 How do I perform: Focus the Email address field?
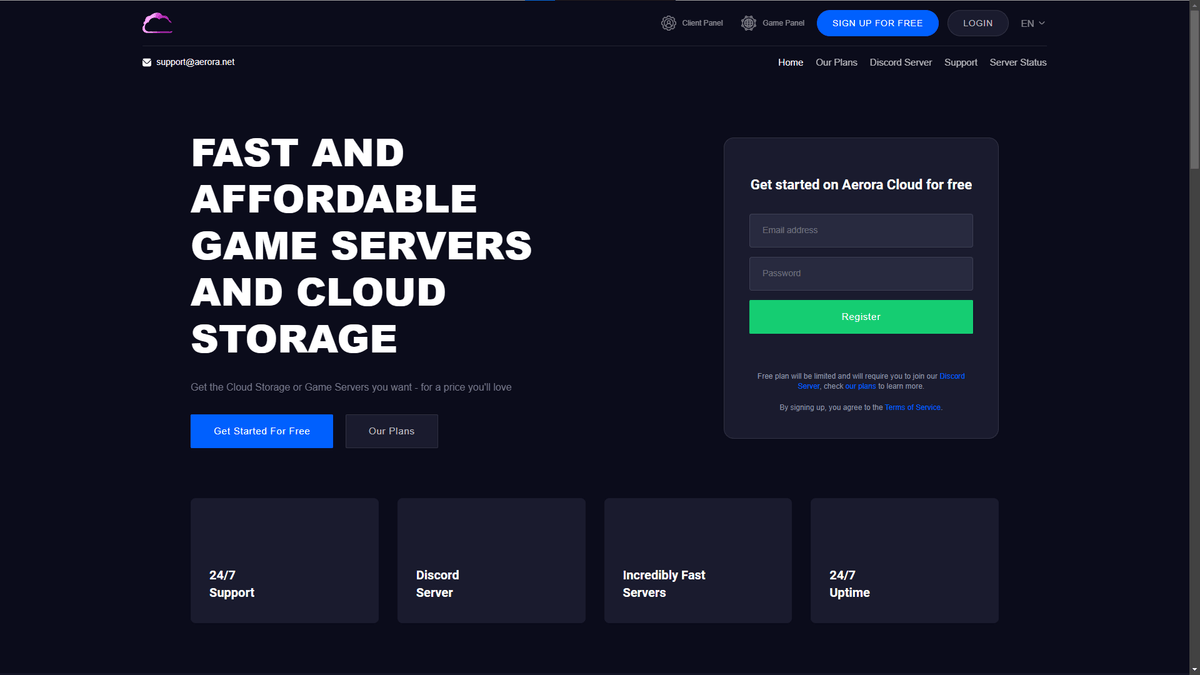[x=861, y=230]
